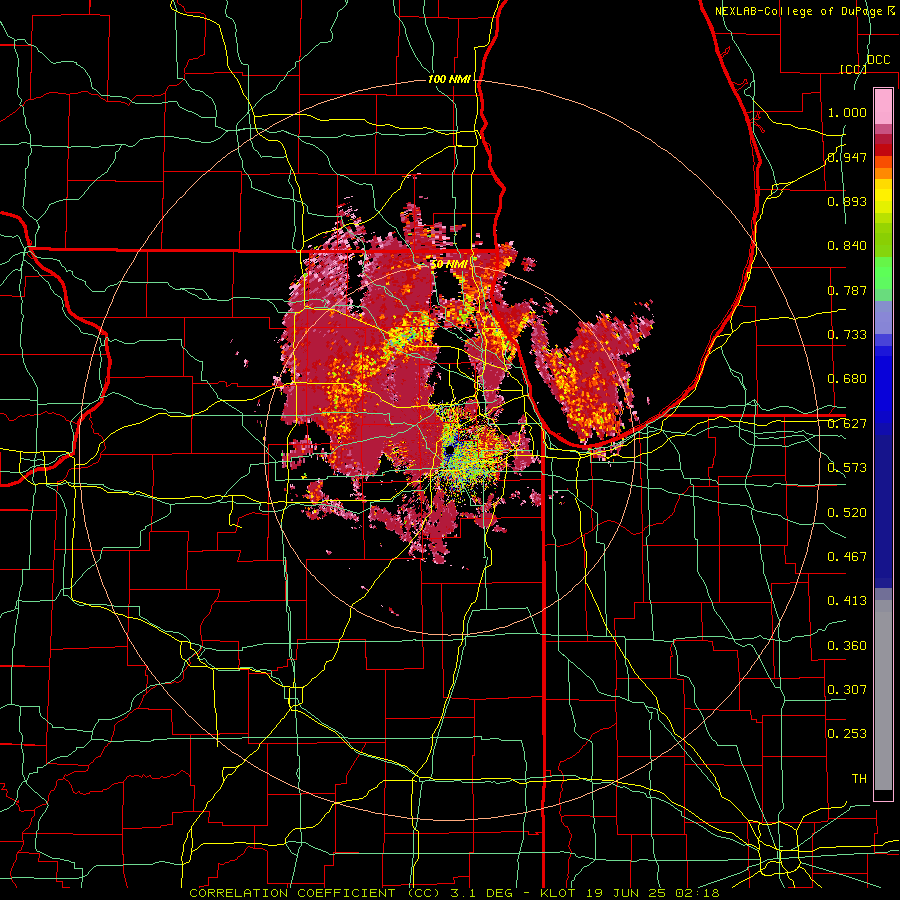Image resolution: width=900 pixels, height=900 pixels.
Task: Click the 0.573 scale value
Action: (x=847, y=468)
